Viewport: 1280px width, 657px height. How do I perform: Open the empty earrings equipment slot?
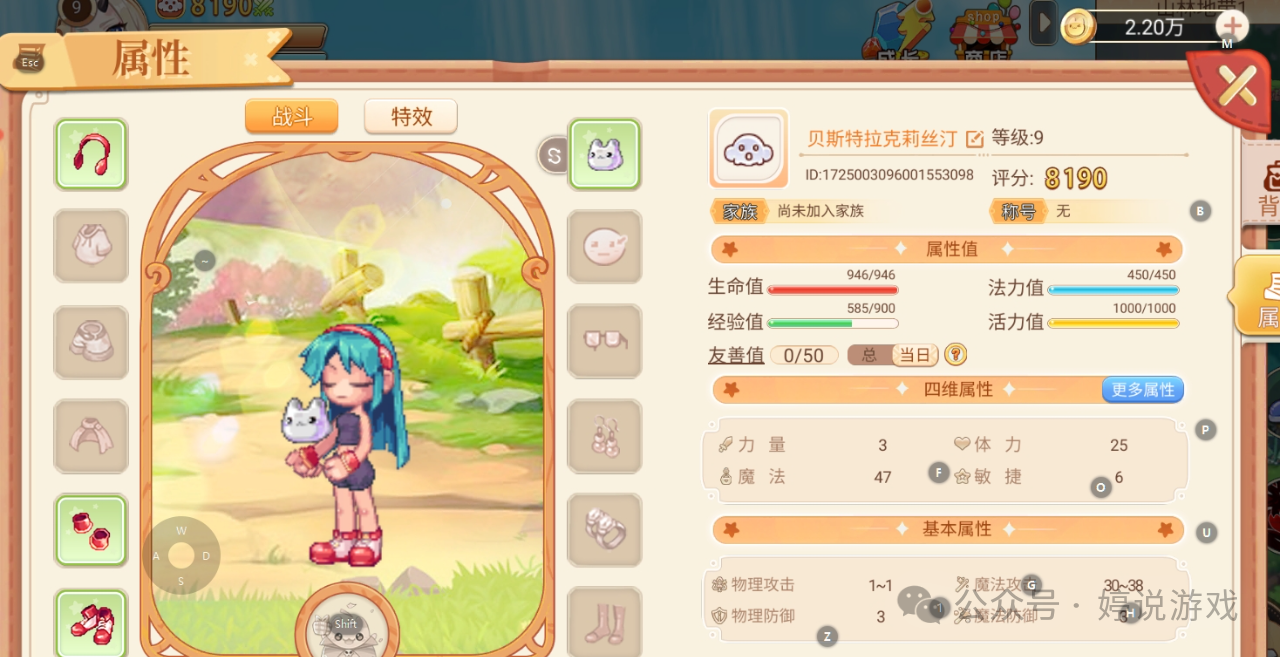tap(604, 436)
